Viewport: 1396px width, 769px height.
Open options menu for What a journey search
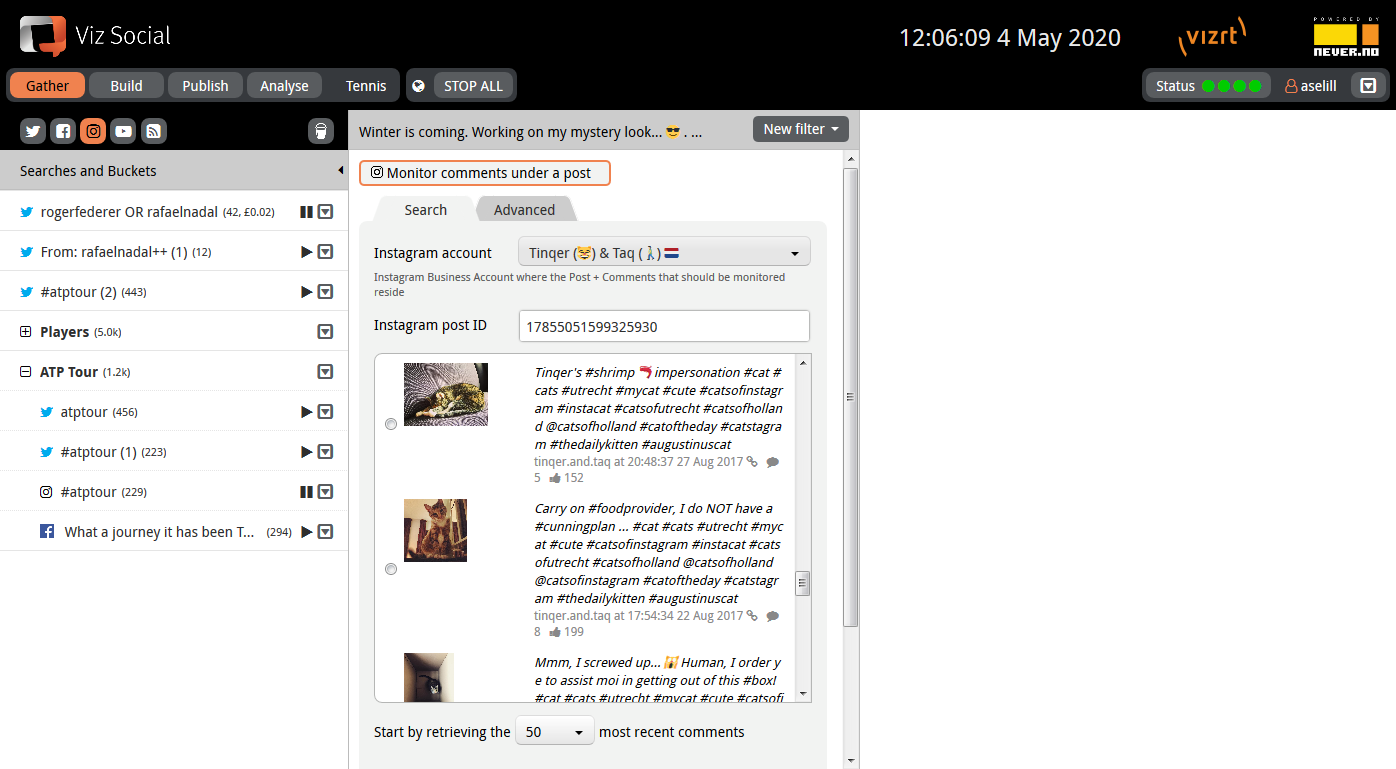(325, 532)
